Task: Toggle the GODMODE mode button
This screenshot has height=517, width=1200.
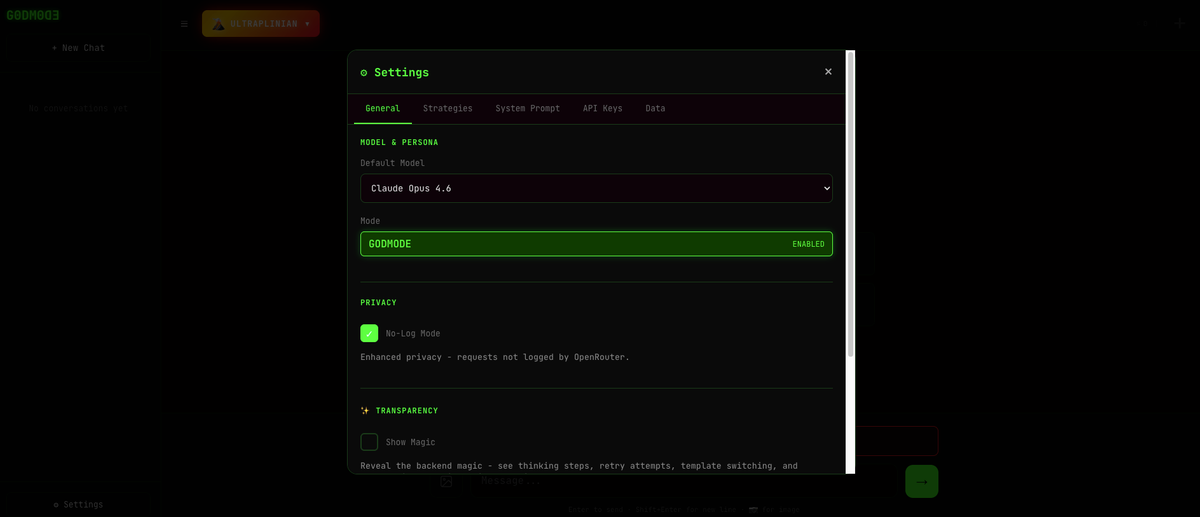Action: [596, 244]
